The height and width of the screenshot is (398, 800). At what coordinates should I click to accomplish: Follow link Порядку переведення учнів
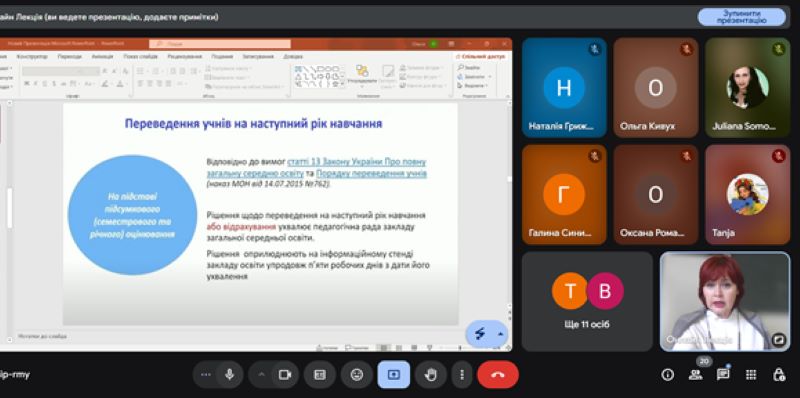point(371,173)
